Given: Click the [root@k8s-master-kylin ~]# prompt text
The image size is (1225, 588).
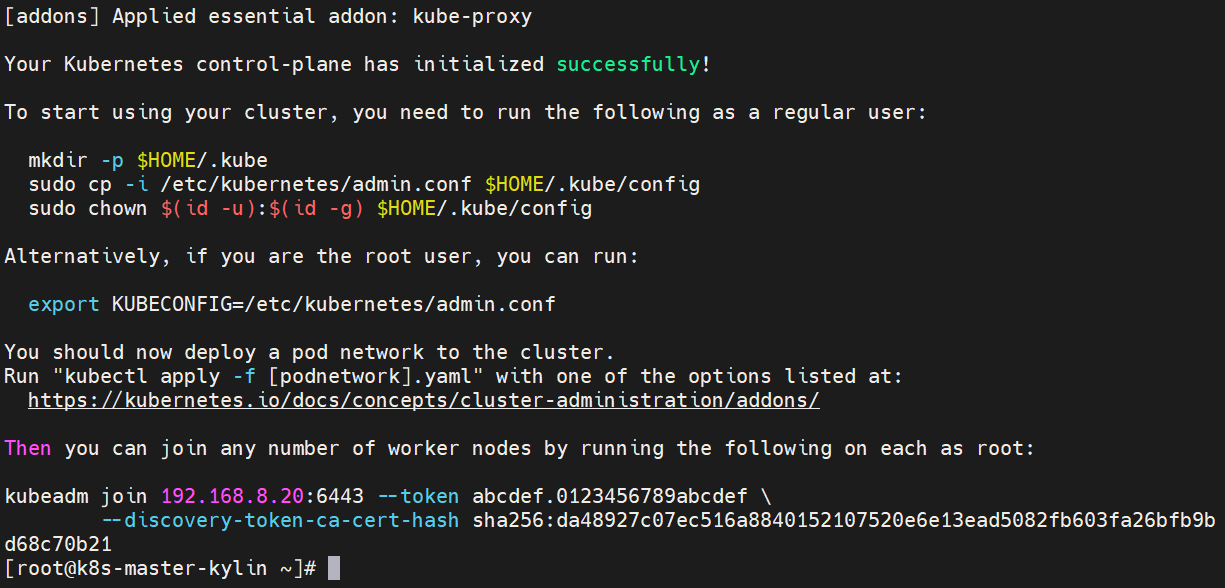Looking at the screenshot, I should (x=160, y=568).
